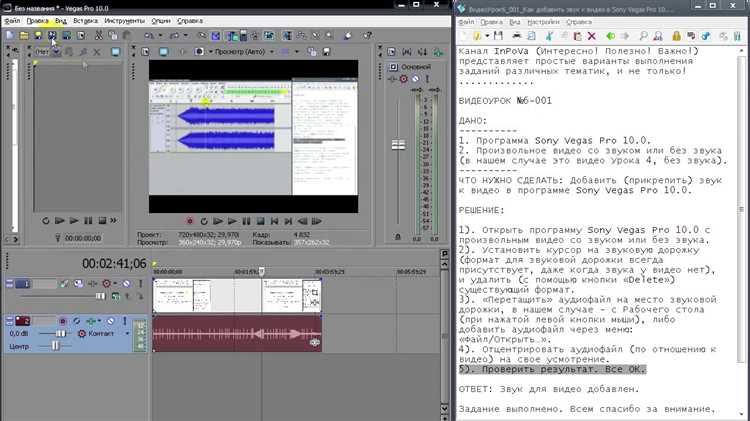
Task: Click the preview monitor icon in the trimmer toolbar
Action: coord(116,52)
